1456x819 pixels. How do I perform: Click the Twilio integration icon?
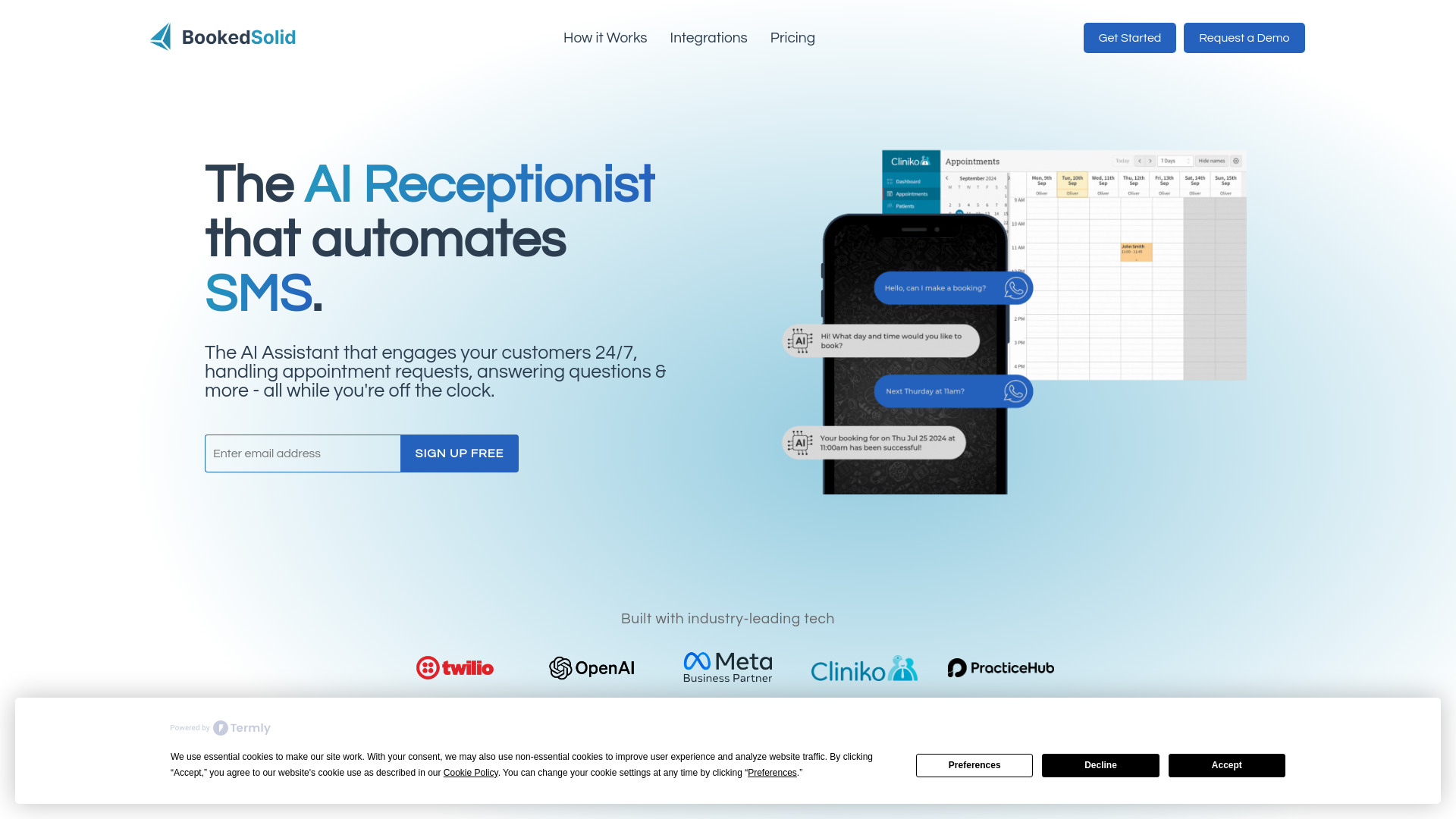[x=455, y=667]
